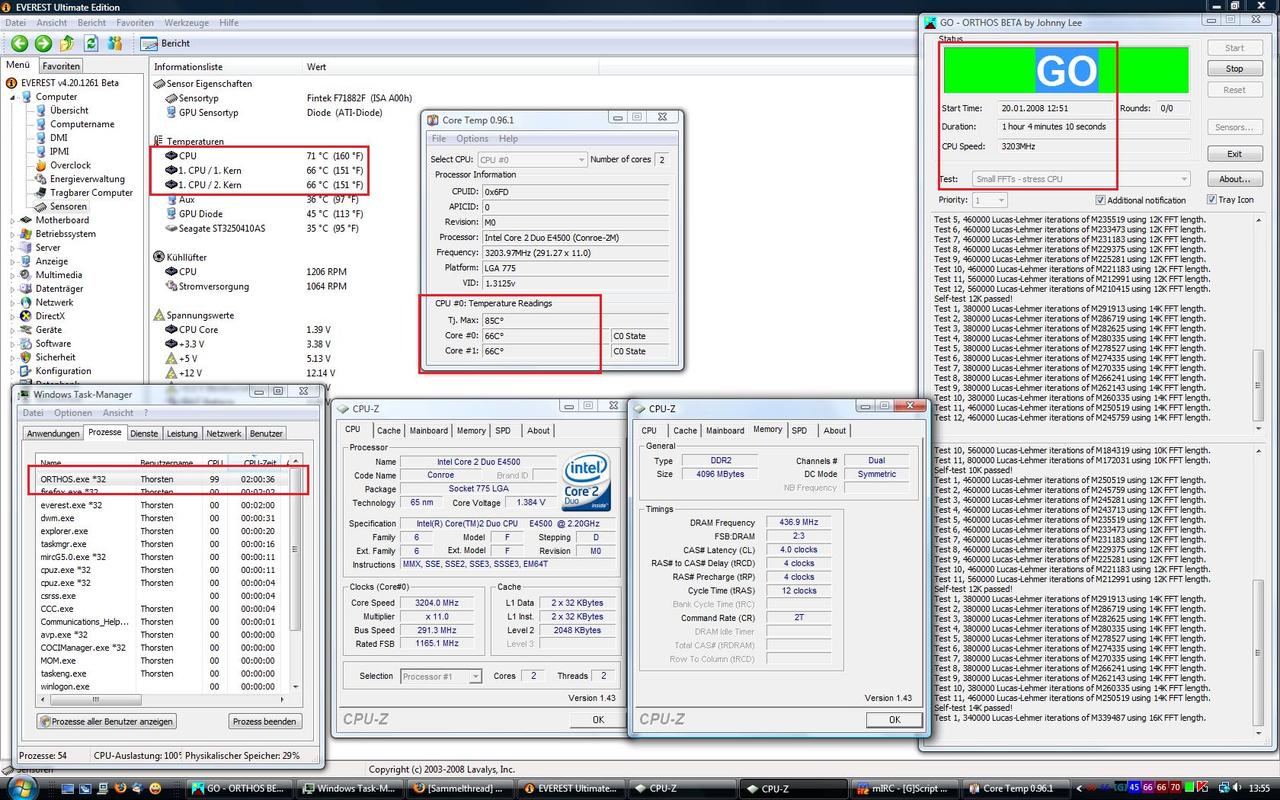This screenshot has width=1280, height=800.
Task: Expand the Netzwerk tree node
Action: click(x=13, y=302)
